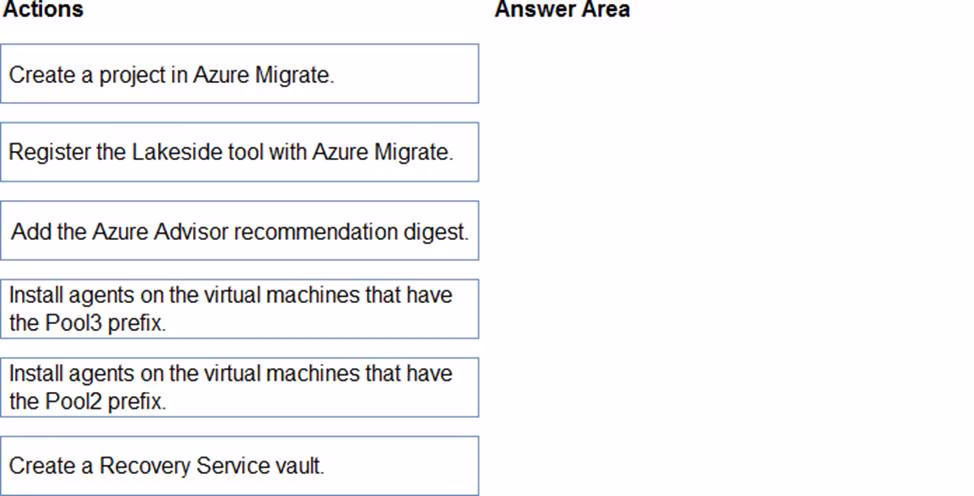
Task: Select the install agents Pool3 prefix action
Action: coord(239,309)
